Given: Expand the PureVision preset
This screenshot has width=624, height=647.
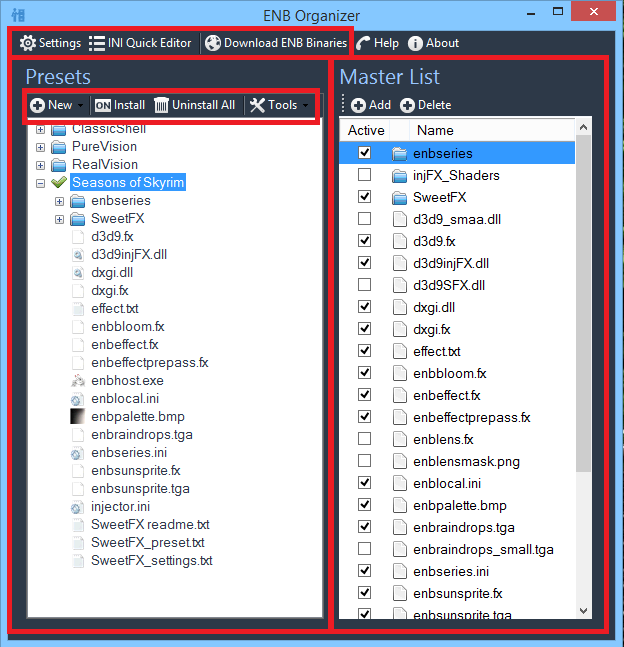Looking at the screenshot, I should pos(40,147).
